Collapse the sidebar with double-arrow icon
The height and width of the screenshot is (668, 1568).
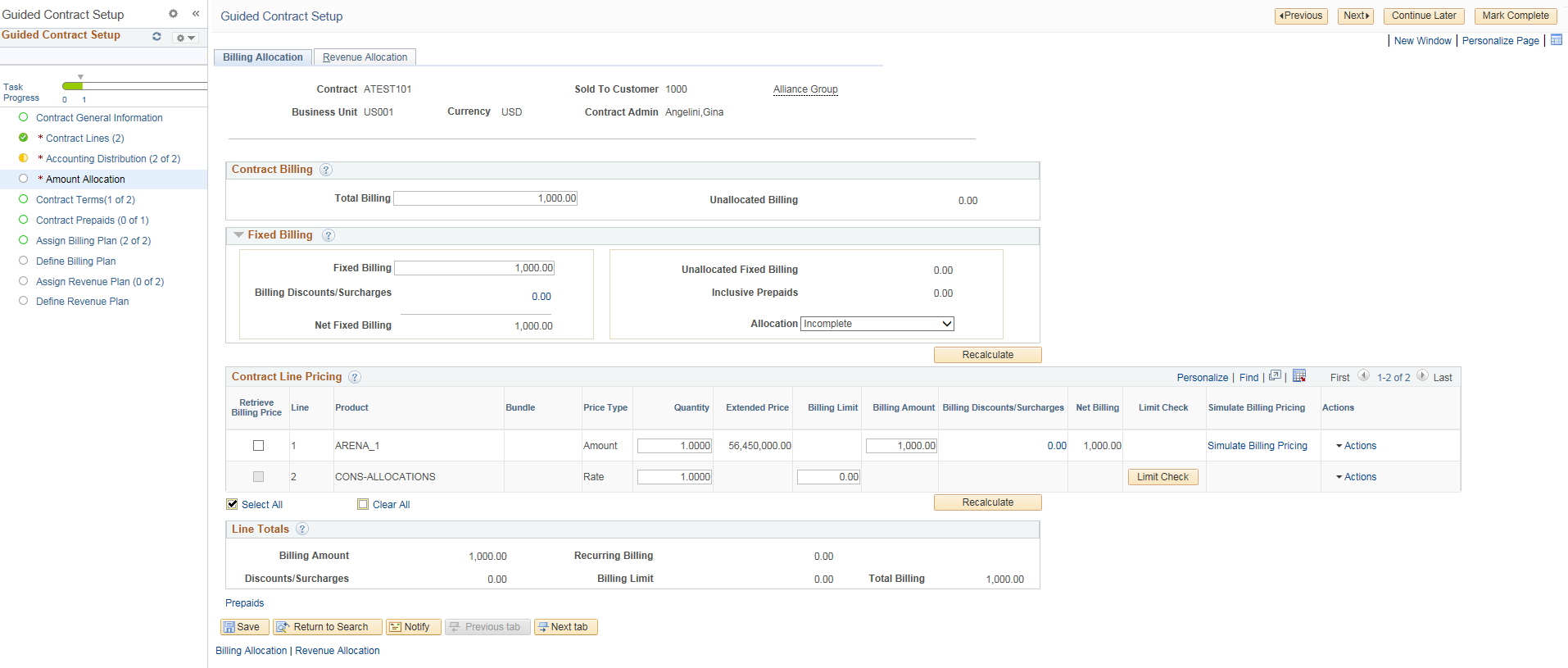[x=196, y=14]
